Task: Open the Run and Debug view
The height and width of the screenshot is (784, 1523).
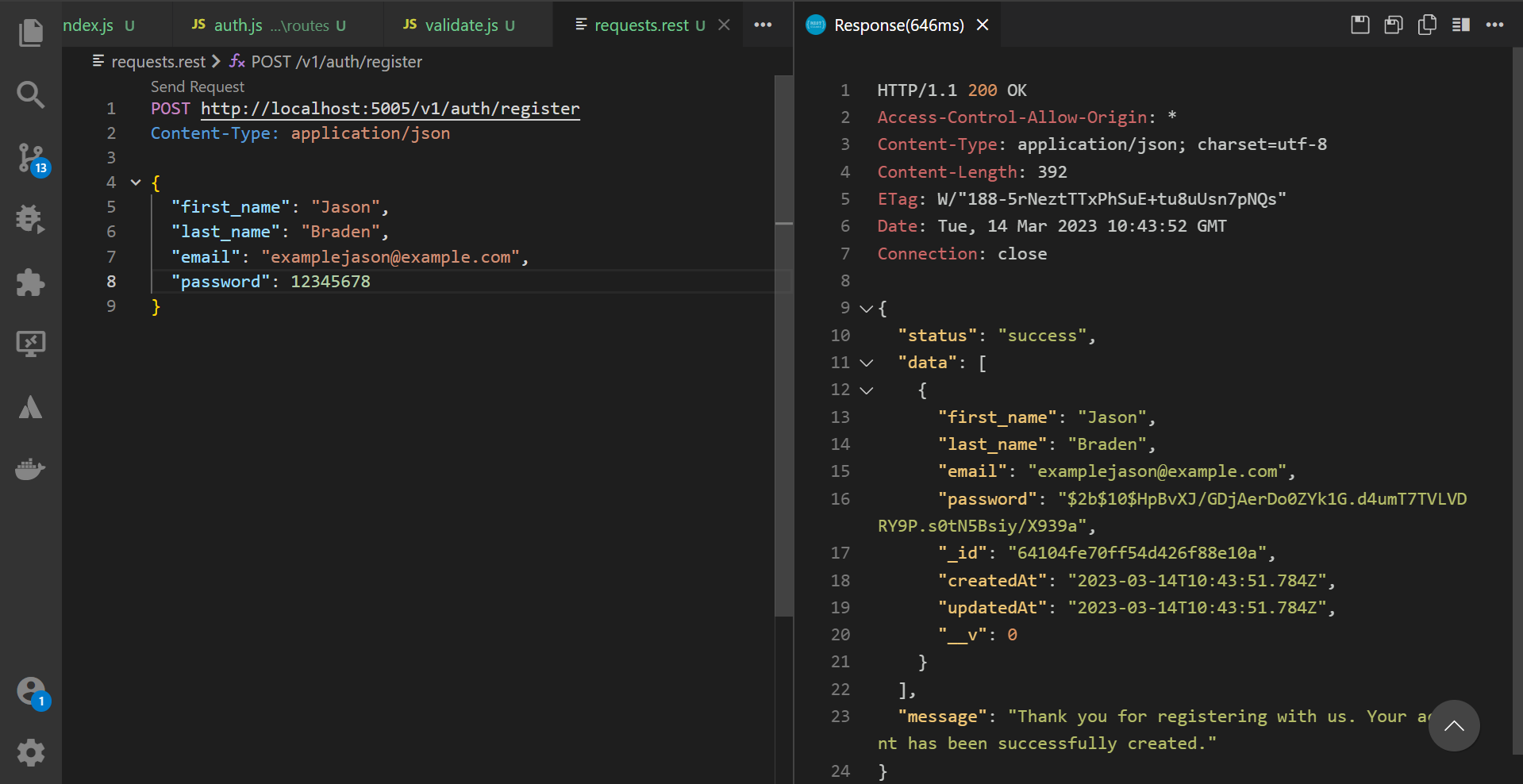Action: point(30,219)
